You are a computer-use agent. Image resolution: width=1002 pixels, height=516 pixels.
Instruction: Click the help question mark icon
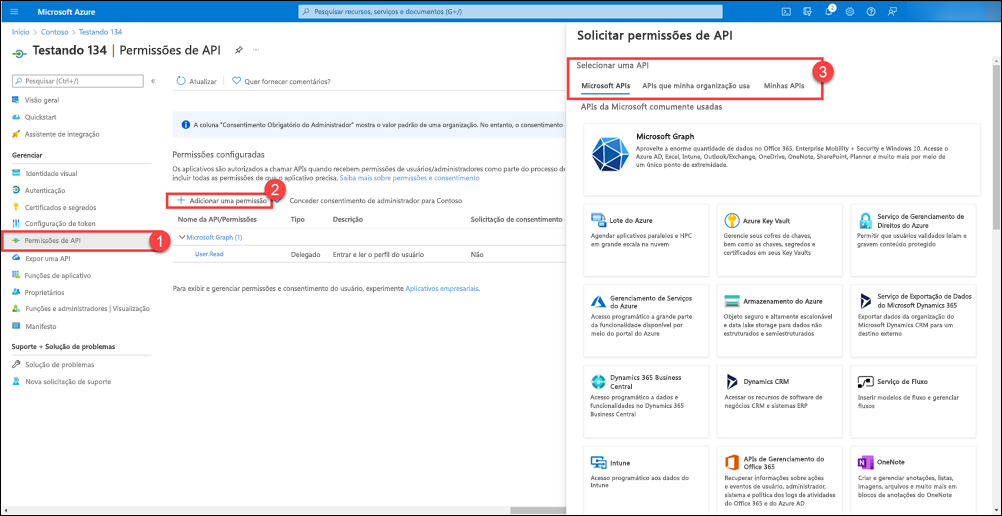tap(870, 12)
